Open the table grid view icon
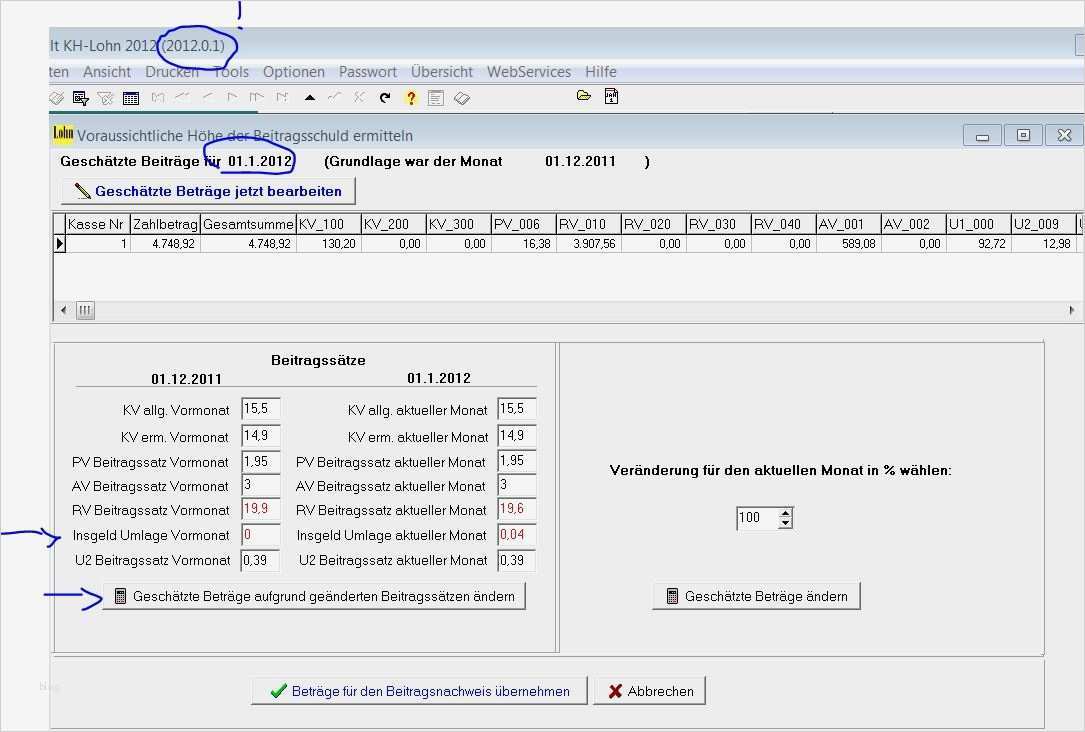The image size is (1085, 732). click(131, 98)
